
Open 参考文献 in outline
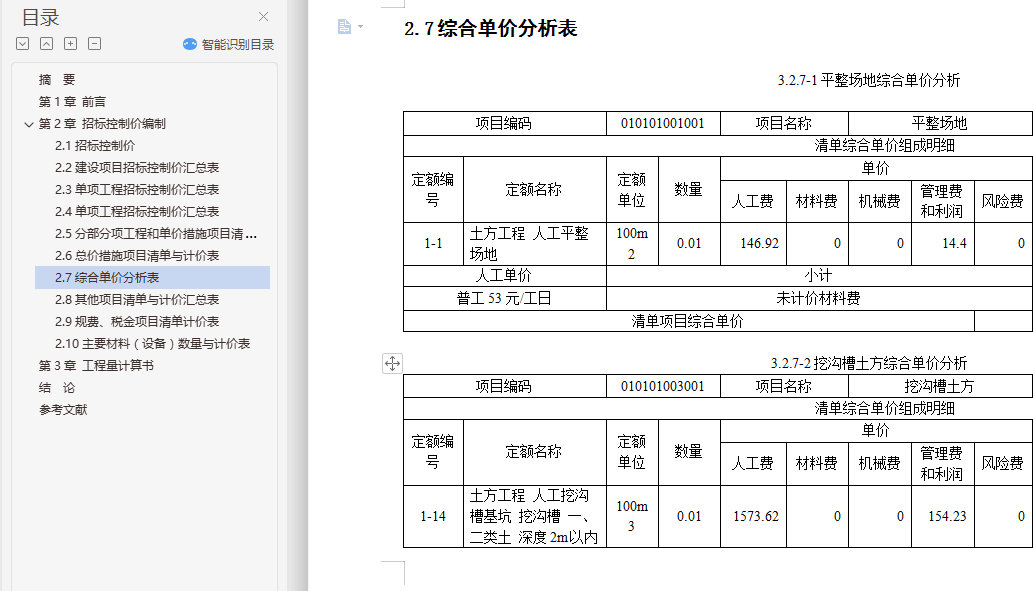coord(63,410)
